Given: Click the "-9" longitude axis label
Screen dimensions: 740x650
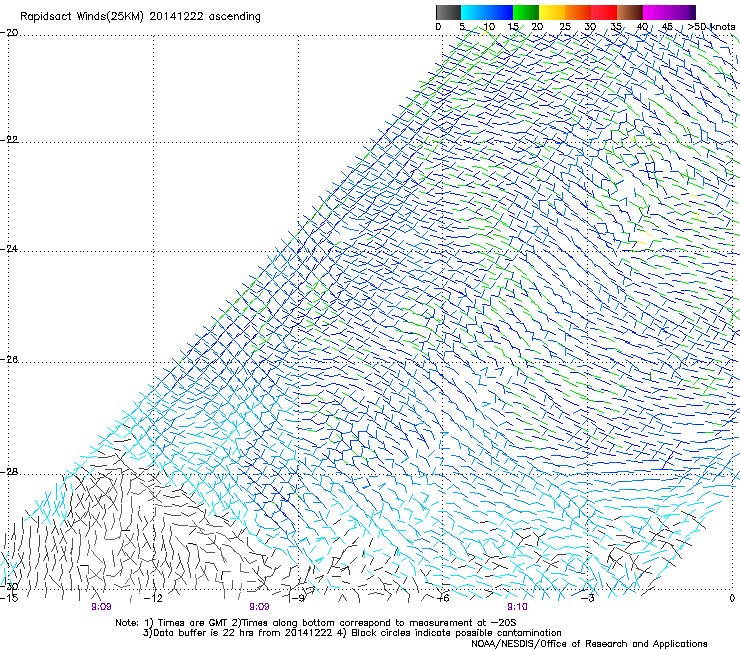Looking at the screenshot, I should [x=298, y=598].
